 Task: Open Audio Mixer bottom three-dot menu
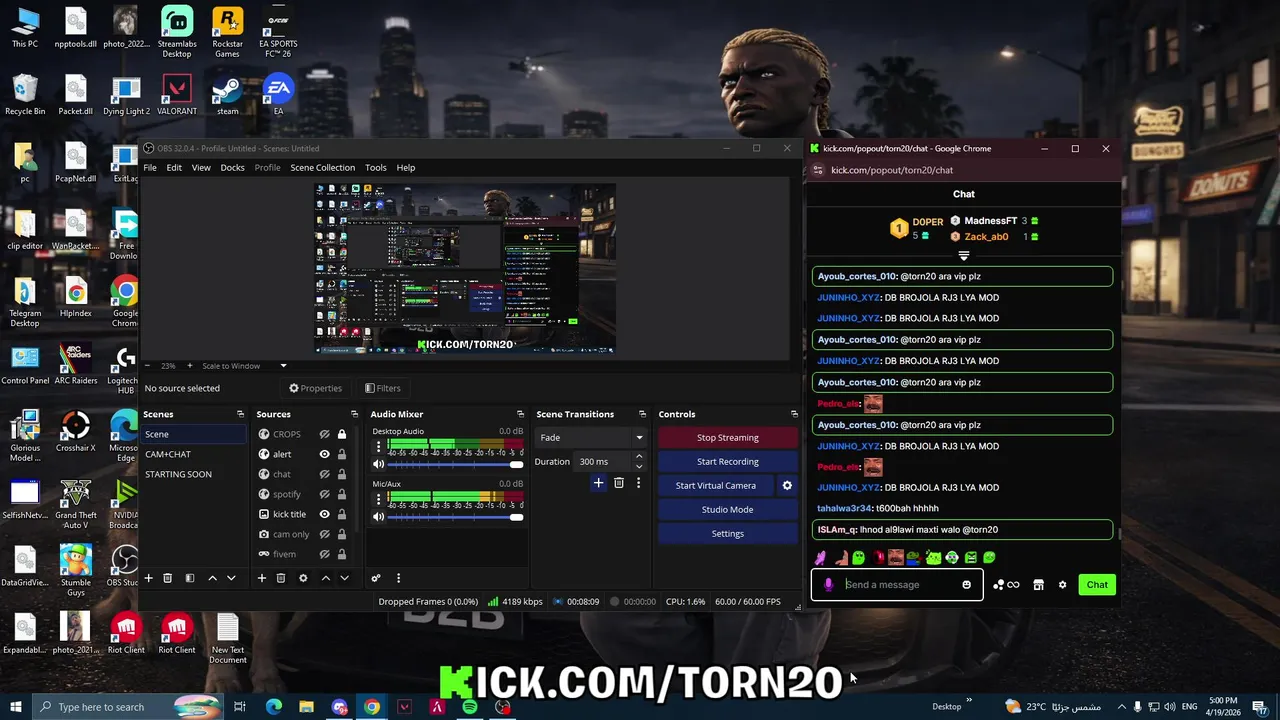click(x=398, y=578)
